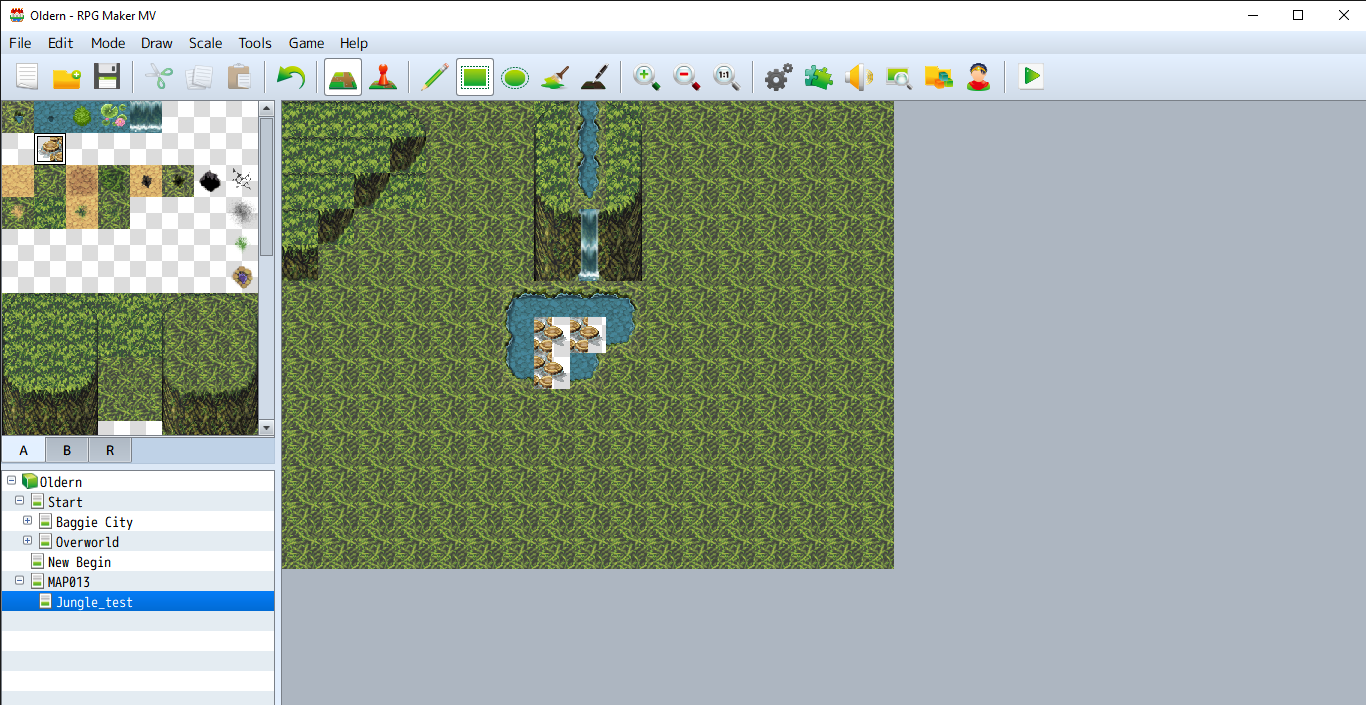Click the waterfall on the map canvas

pos(590,244)
